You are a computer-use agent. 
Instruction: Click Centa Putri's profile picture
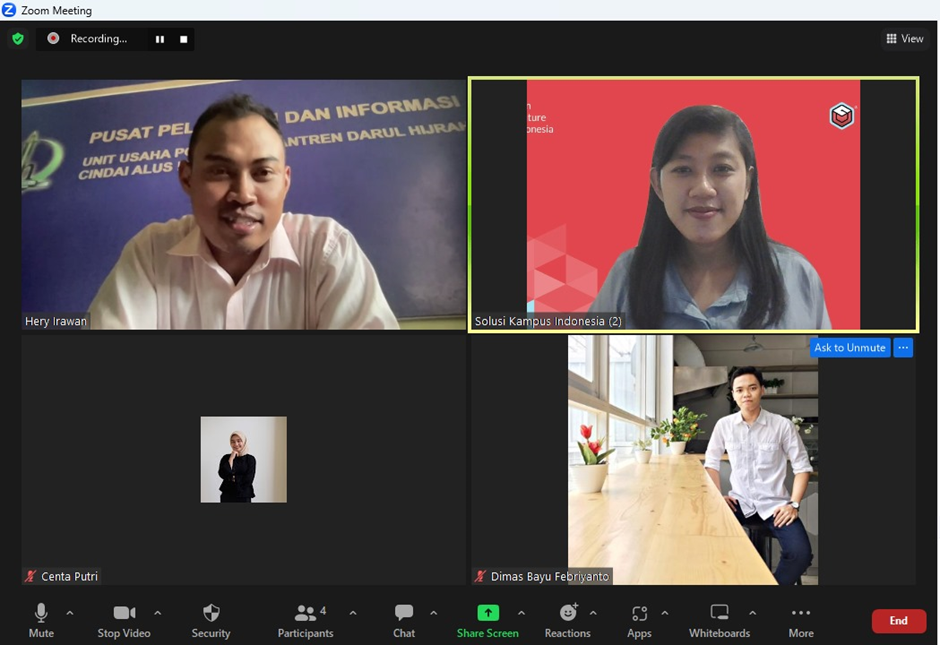click(243, 460)
